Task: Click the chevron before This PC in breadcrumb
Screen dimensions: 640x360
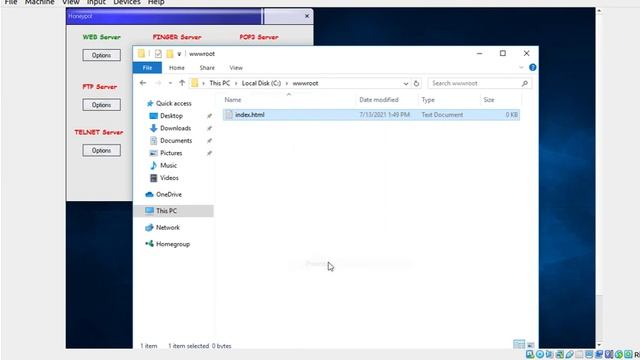Action: point(203,83)
